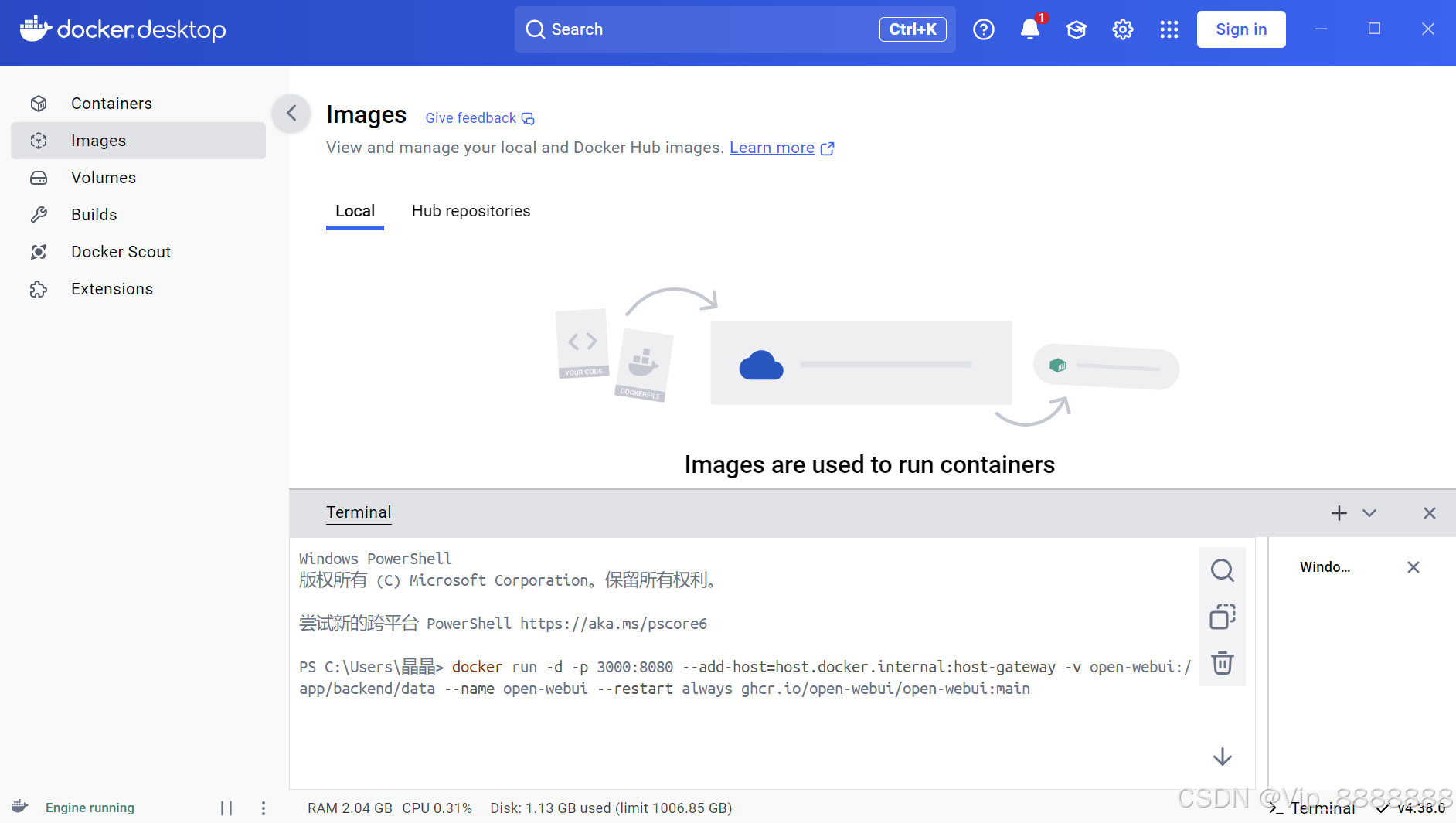Pause the Docker engine from the status bar
1456x823 pixels.
tap(226, 808)
